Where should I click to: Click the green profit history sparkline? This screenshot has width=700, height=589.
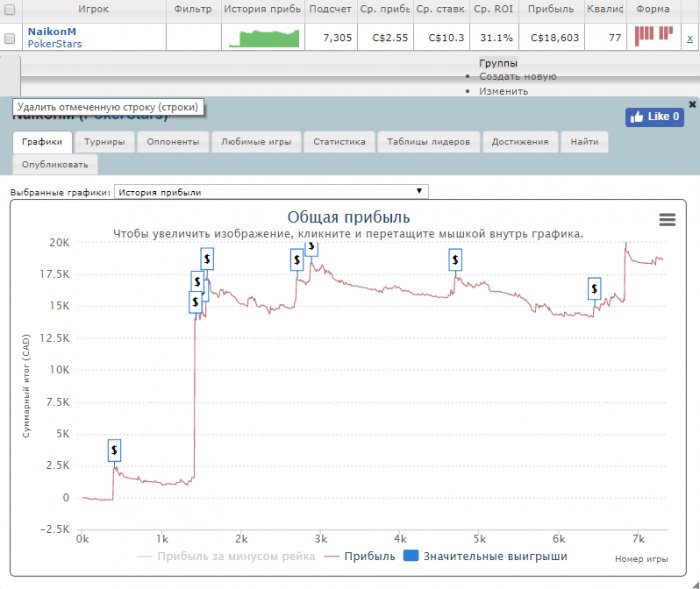coord(264,38)
